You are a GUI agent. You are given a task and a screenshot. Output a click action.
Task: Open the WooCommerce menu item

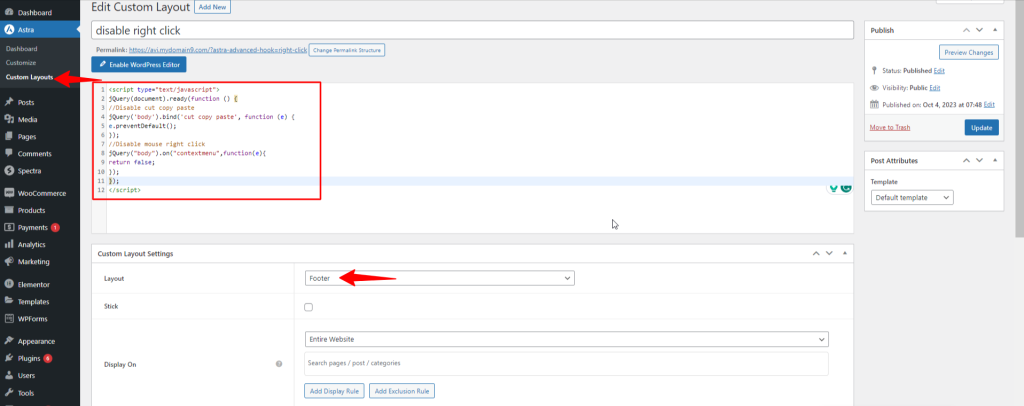(x=40, y=193)
